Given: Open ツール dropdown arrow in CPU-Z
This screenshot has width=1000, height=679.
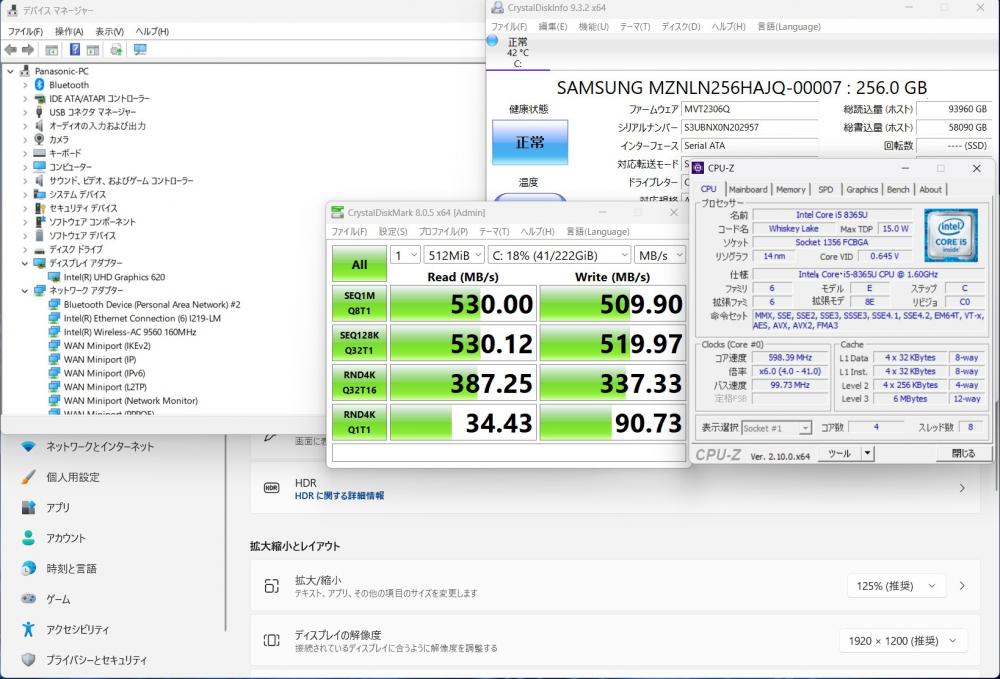Looking at the screenshot, I should tap(867, 453).
